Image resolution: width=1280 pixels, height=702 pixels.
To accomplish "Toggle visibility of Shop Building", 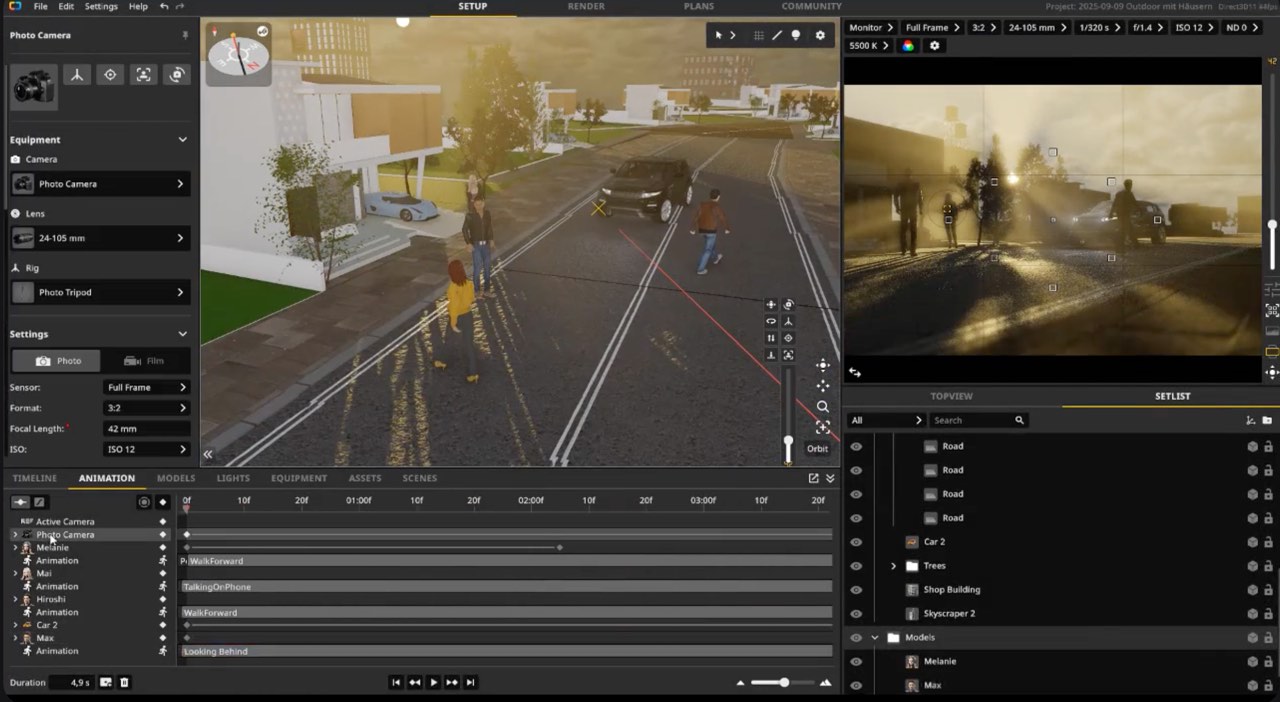I will pos(856,590).
